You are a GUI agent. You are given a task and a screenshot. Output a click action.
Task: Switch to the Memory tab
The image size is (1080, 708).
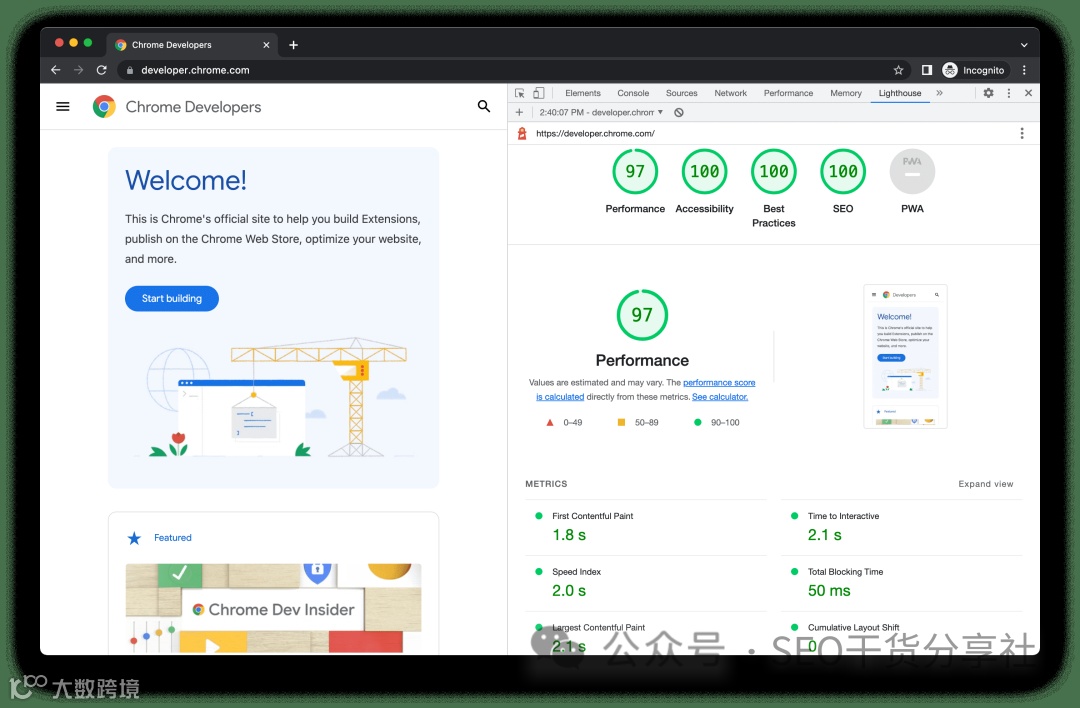tap(846, 93)
